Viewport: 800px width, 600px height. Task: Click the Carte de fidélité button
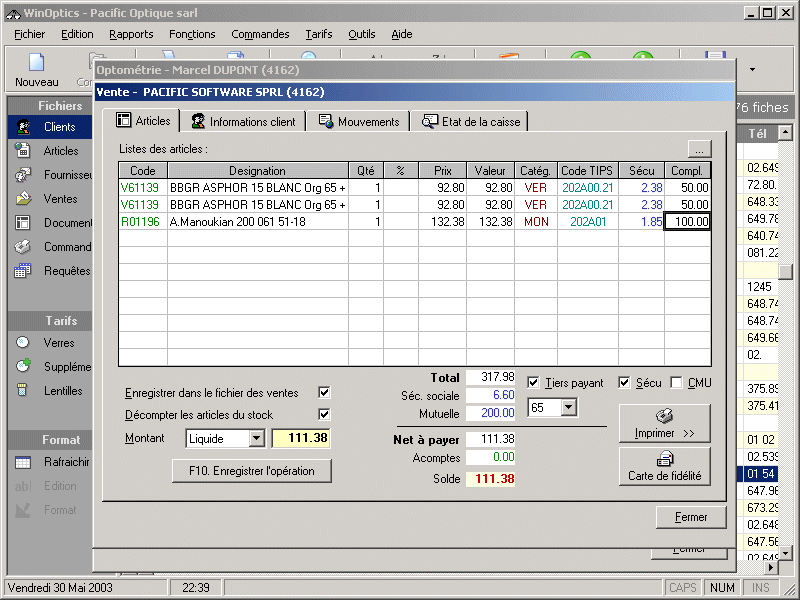pyautogui.click(x=665, y=466)
